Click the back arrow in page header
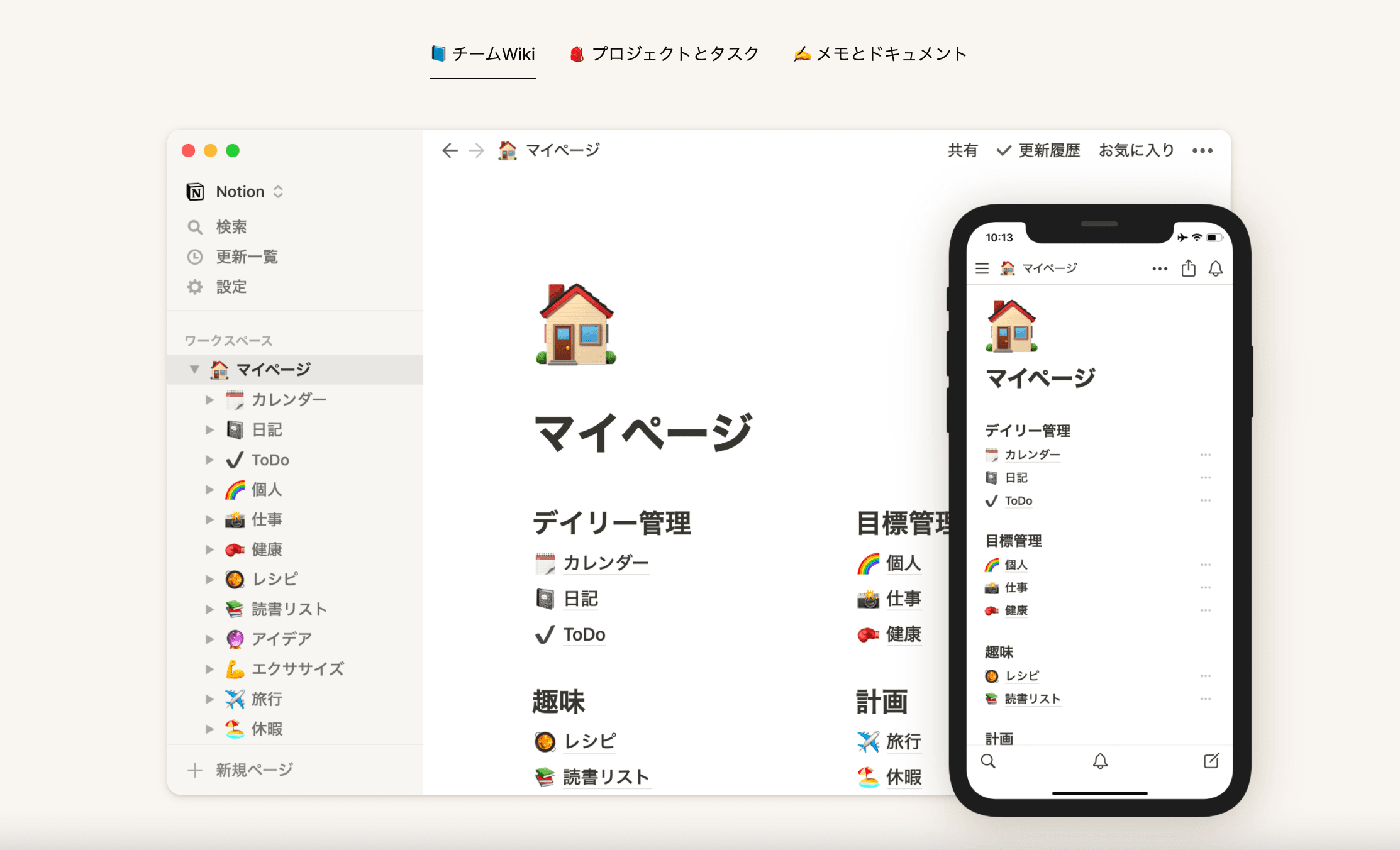The width and height of the screenshot is (1400, 850). 449,150
